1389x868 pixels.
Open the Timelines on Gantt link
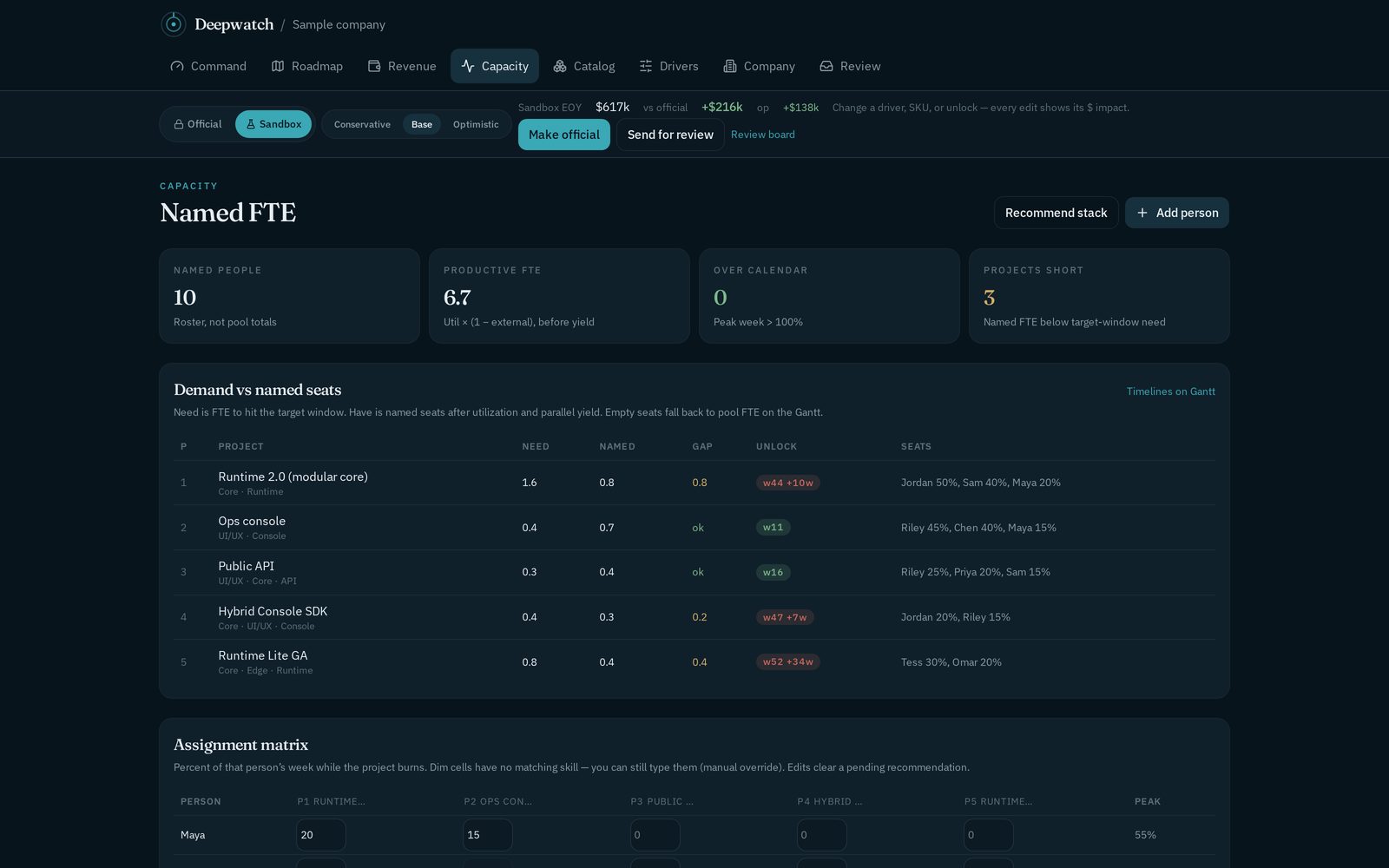pos(1170,391)
